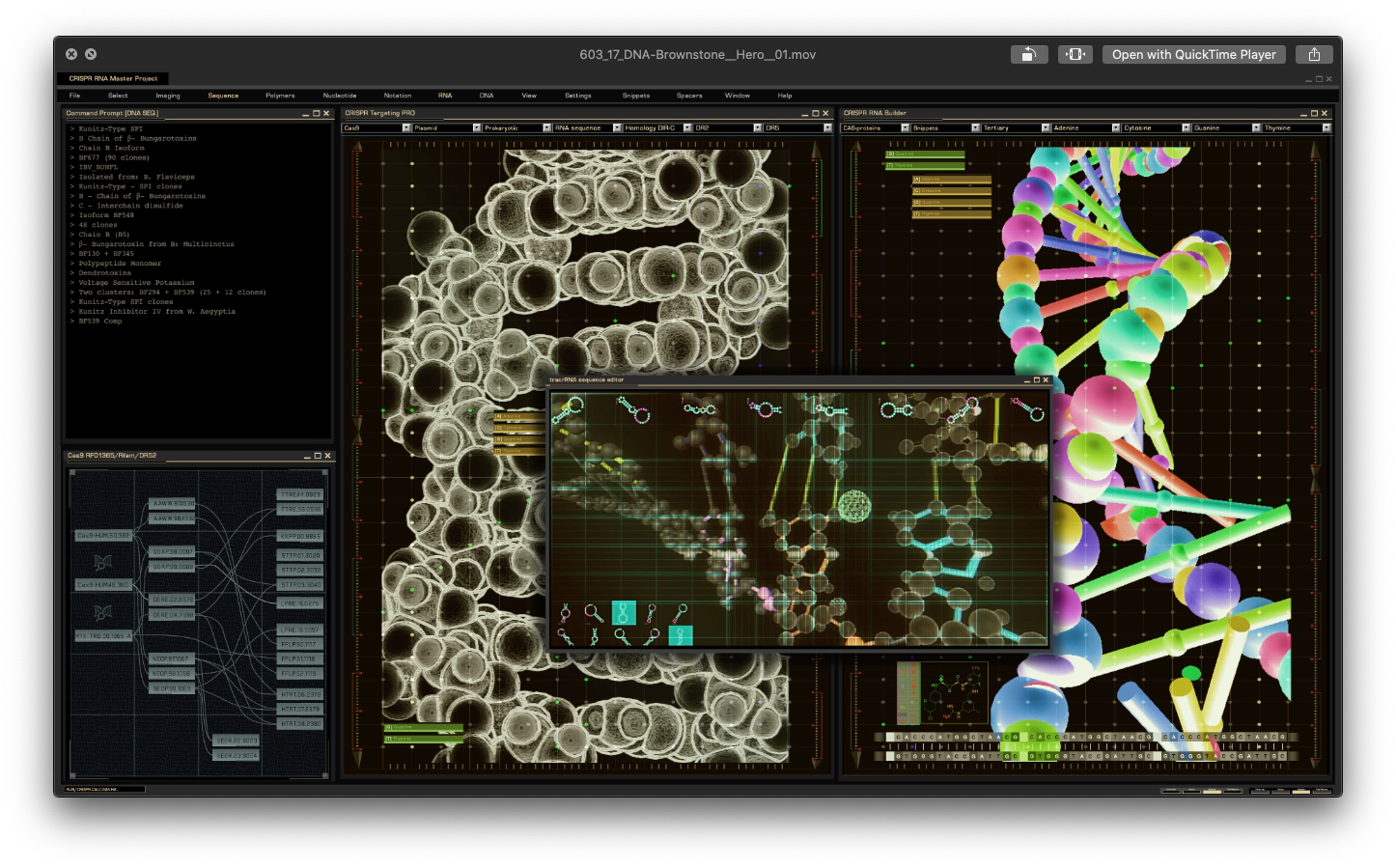Choose first hairpin tool in tracrRNA bottom palette lower row
Screen dimensions: 1396x868
[566, 636]
